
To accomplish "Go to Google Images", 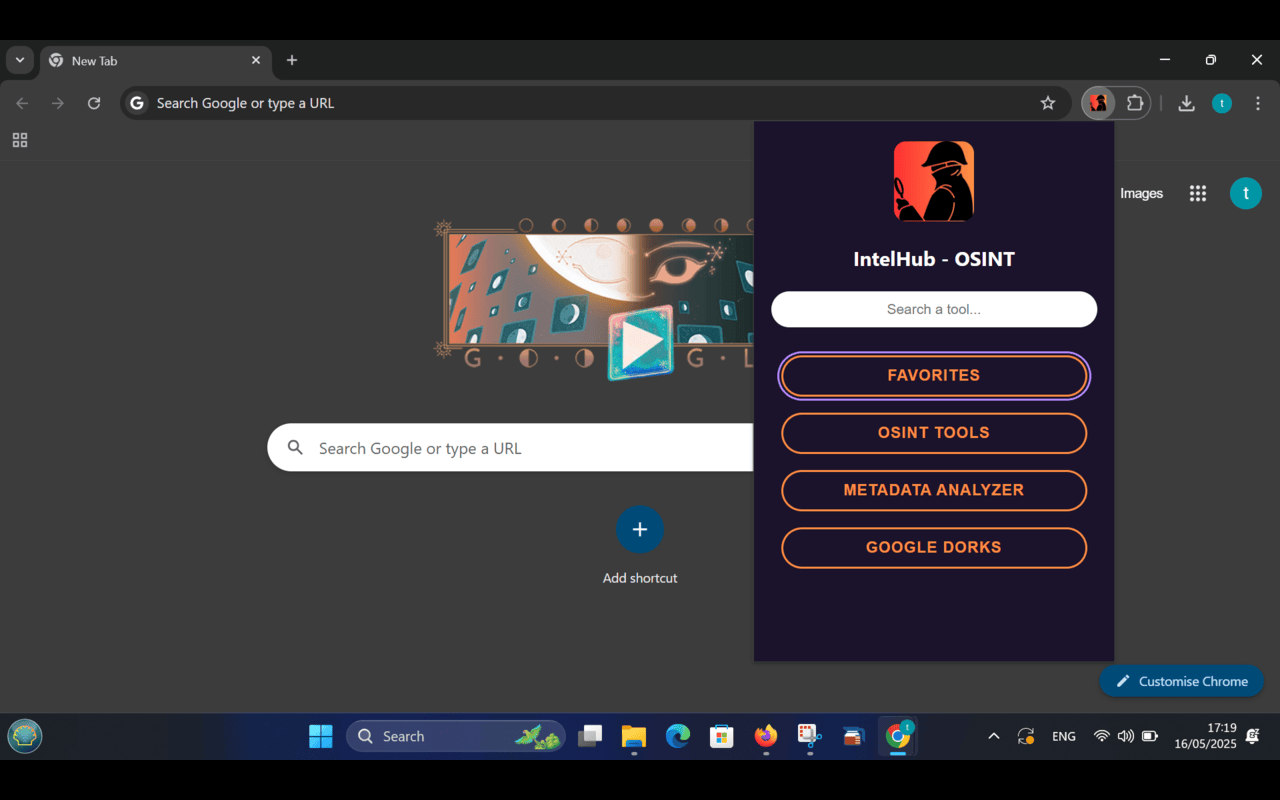I will [1140, 193].
